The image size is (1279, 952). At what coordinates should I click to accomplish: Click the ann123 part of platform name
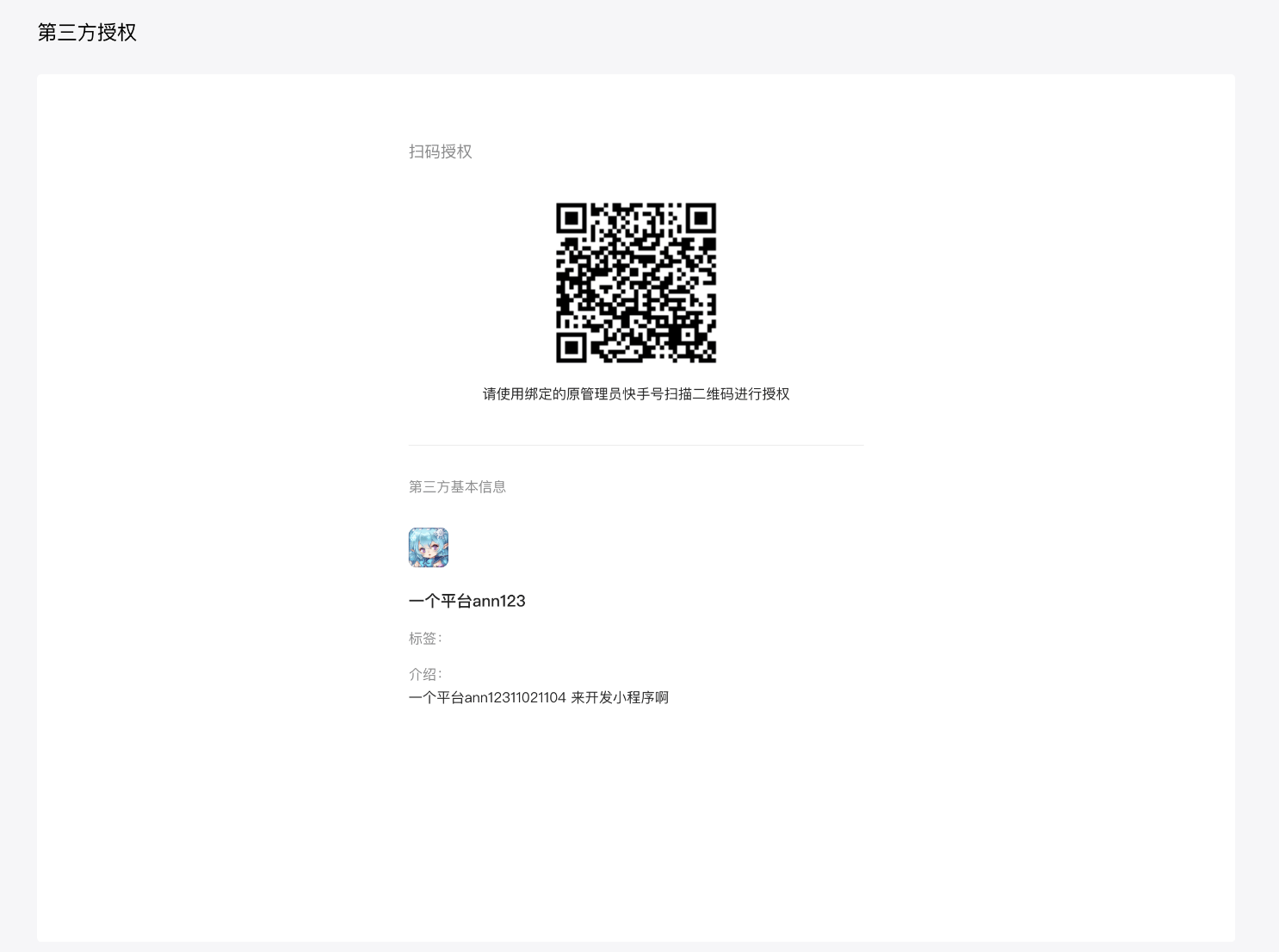499,601
